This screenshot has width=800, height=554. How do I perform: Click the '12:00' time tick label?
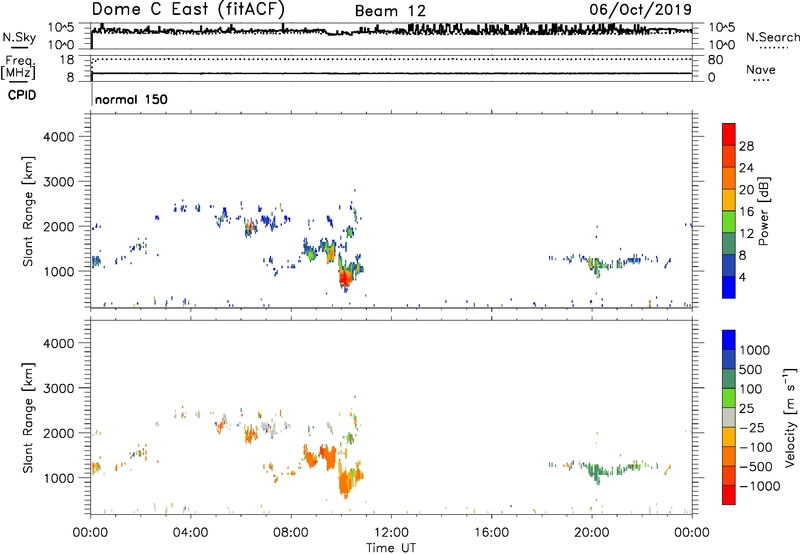click(391, 533)
